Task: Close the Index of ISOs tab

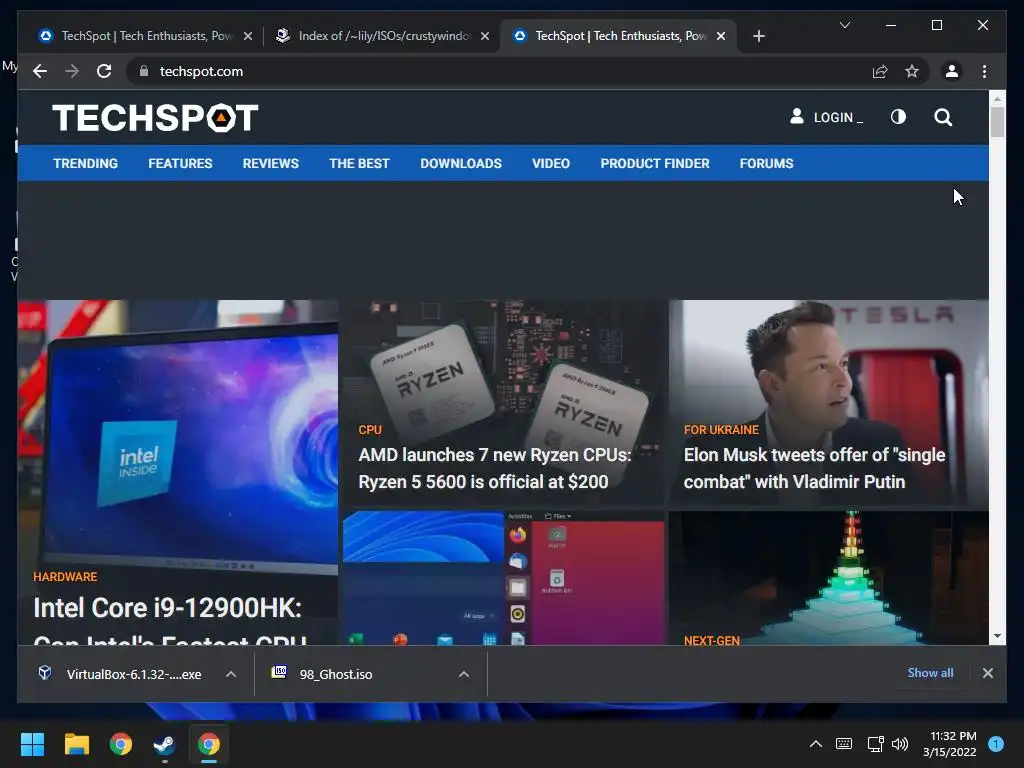Action: [x=485, y=36]
